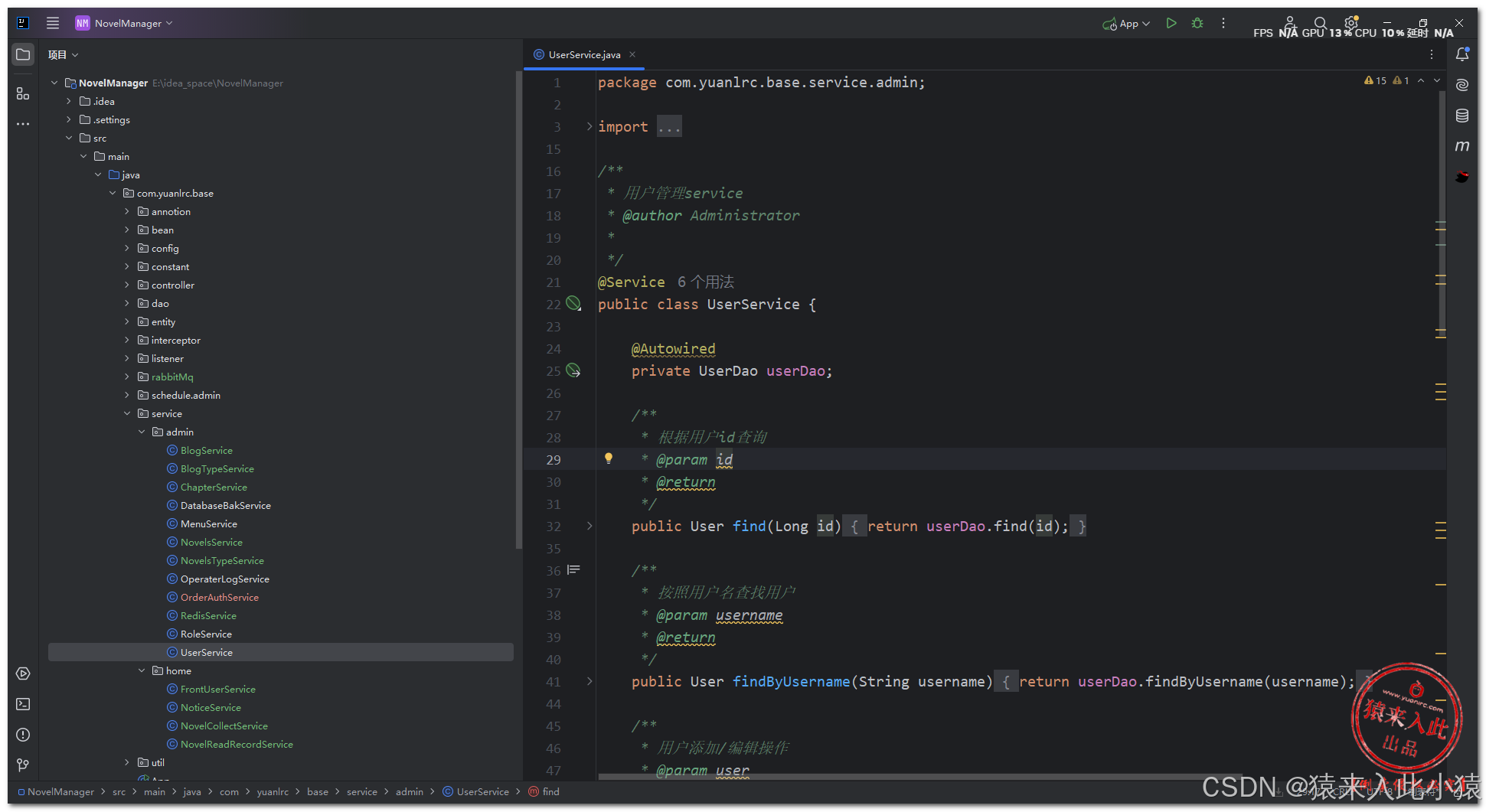
Task: Select ChapterService class
Action: 214,487
